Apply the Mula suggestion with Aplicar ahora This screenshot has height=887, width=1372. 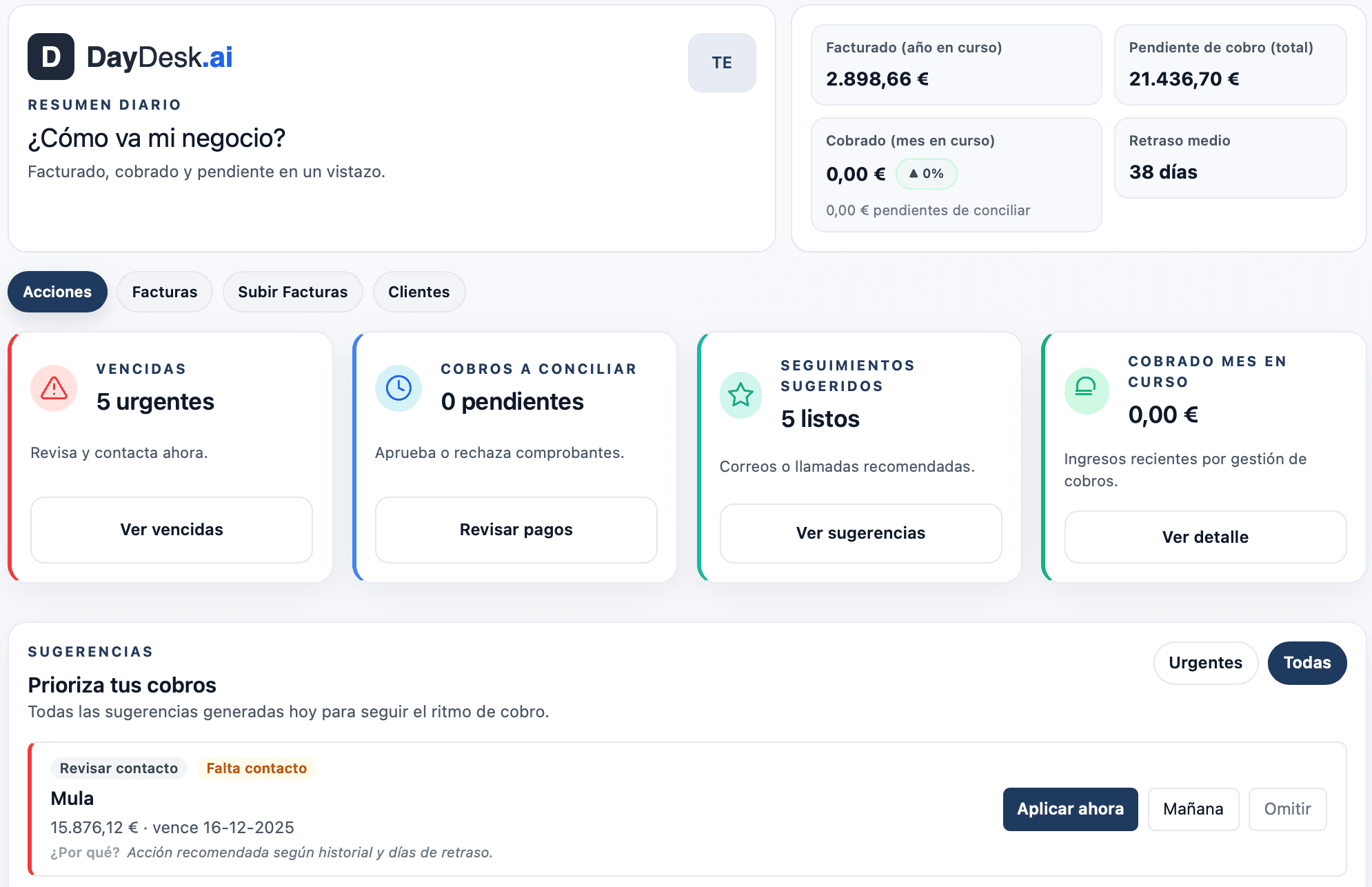(1070, 809)
